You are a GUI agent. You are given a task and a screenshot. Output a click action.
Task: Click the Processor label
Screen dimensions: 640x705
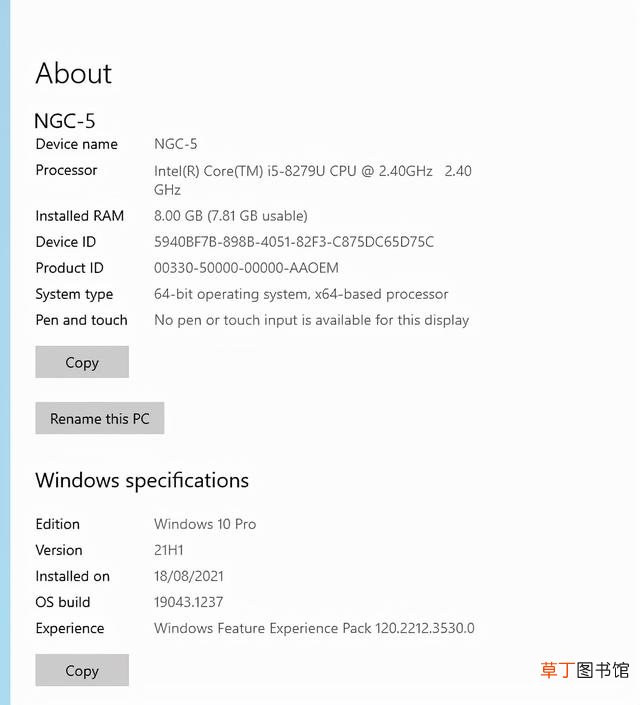click(67, 170)
